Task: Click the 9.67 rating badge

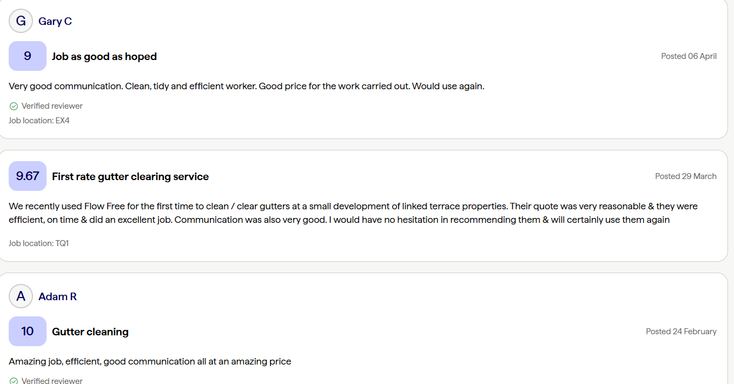Action: click(x=28, y=176)
